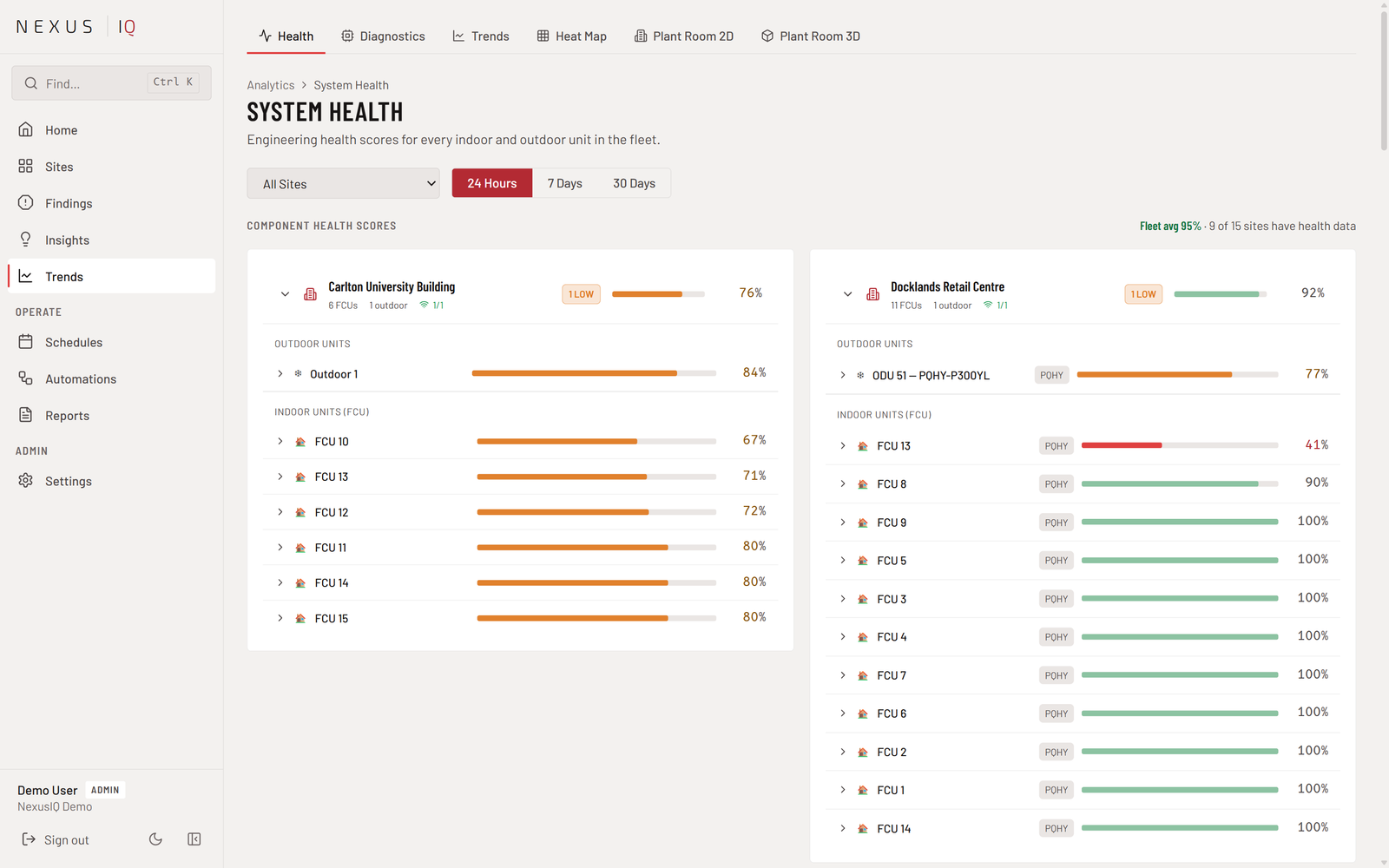The width and height of the screenshot is (1389, 868).
Task: Click the Plant Room 3D cube icon
Action: [767, 36]
